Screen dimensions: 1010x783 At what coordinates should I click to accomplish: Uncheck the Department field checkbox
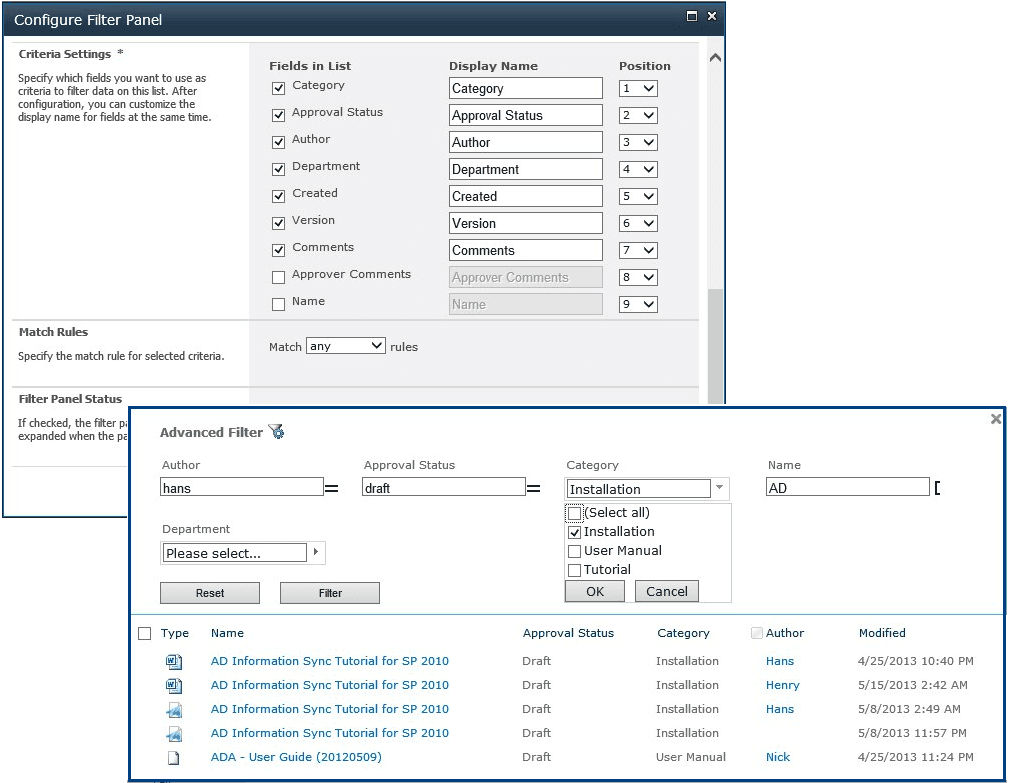pyautogui.click(x=278, y=169)
